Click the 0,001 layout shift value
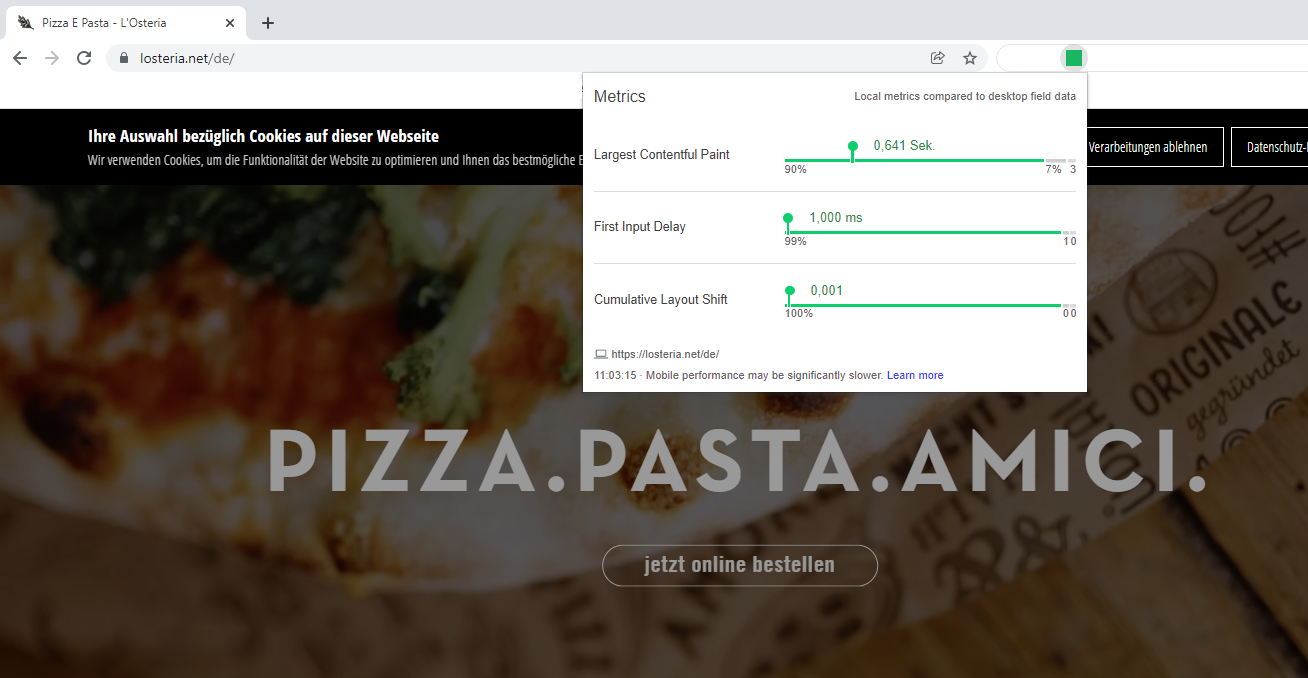 click(x=827, y=290)
